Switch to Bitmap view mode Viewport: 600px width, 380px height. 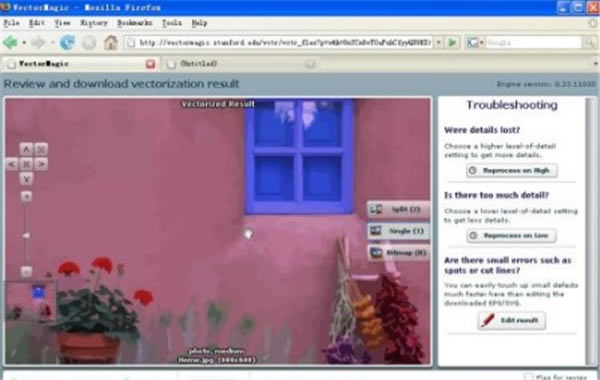point(398,253)
